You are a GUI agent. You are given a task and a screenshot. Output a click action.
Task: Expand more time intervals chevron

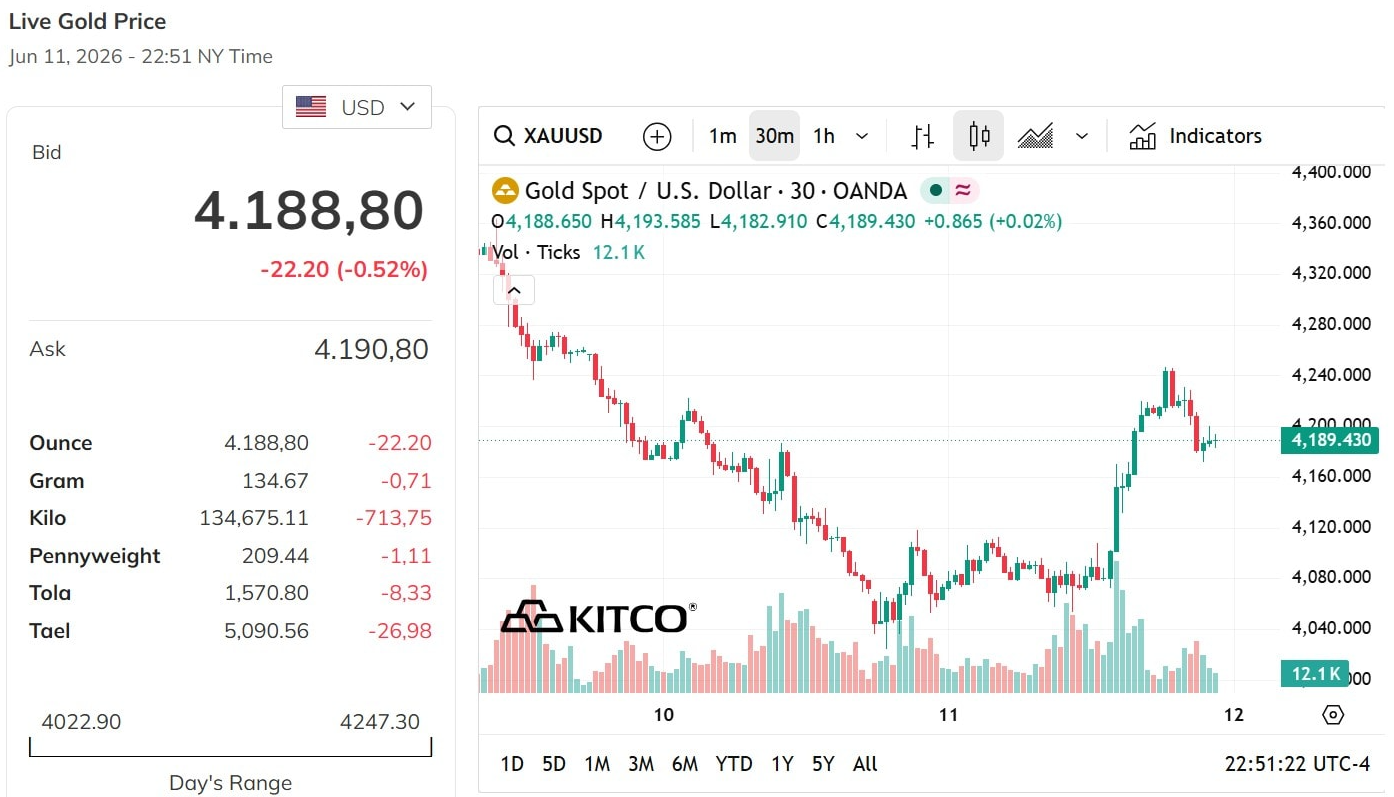[x=863, y=136]
